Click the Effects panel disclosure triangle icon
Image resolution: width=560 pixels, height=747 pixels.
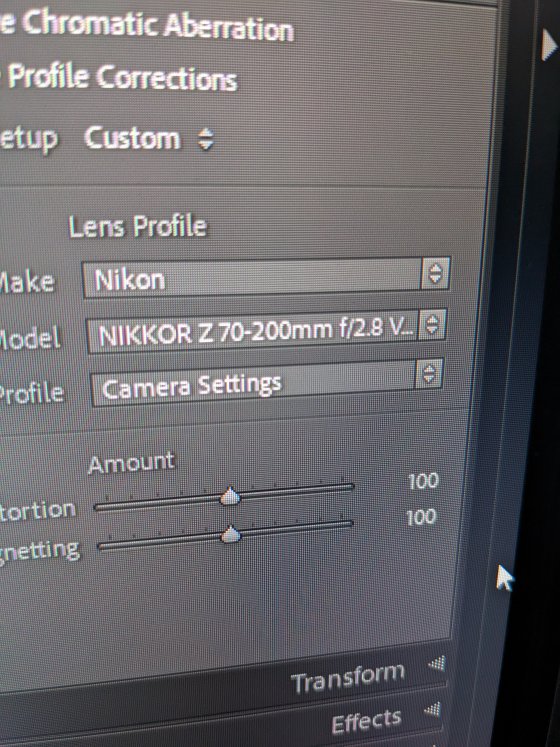[x=433, y=709]
